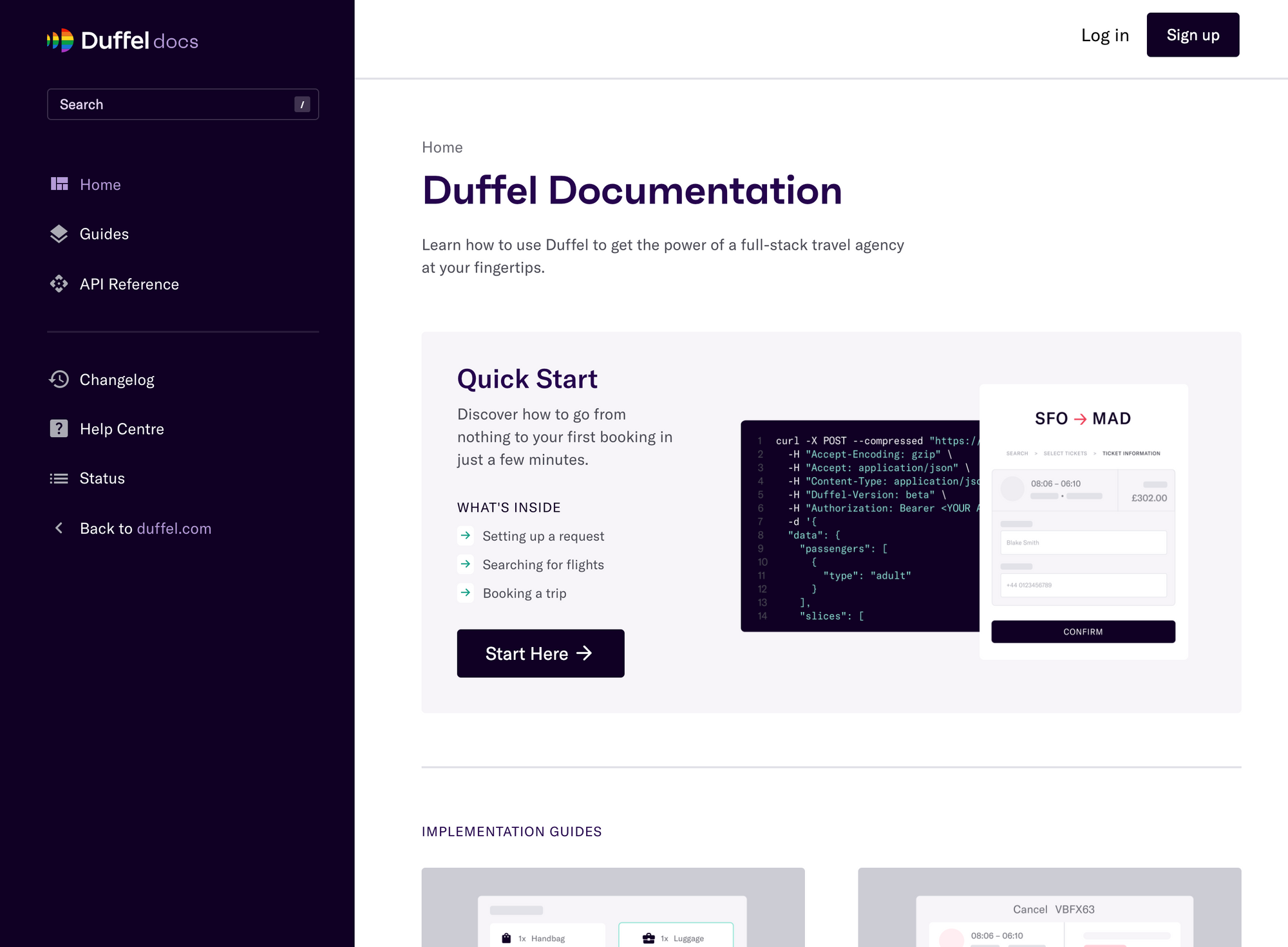Click the Home grid icon in sidebar
This screenshot has height=947, width=1288.
click(59, 184)
